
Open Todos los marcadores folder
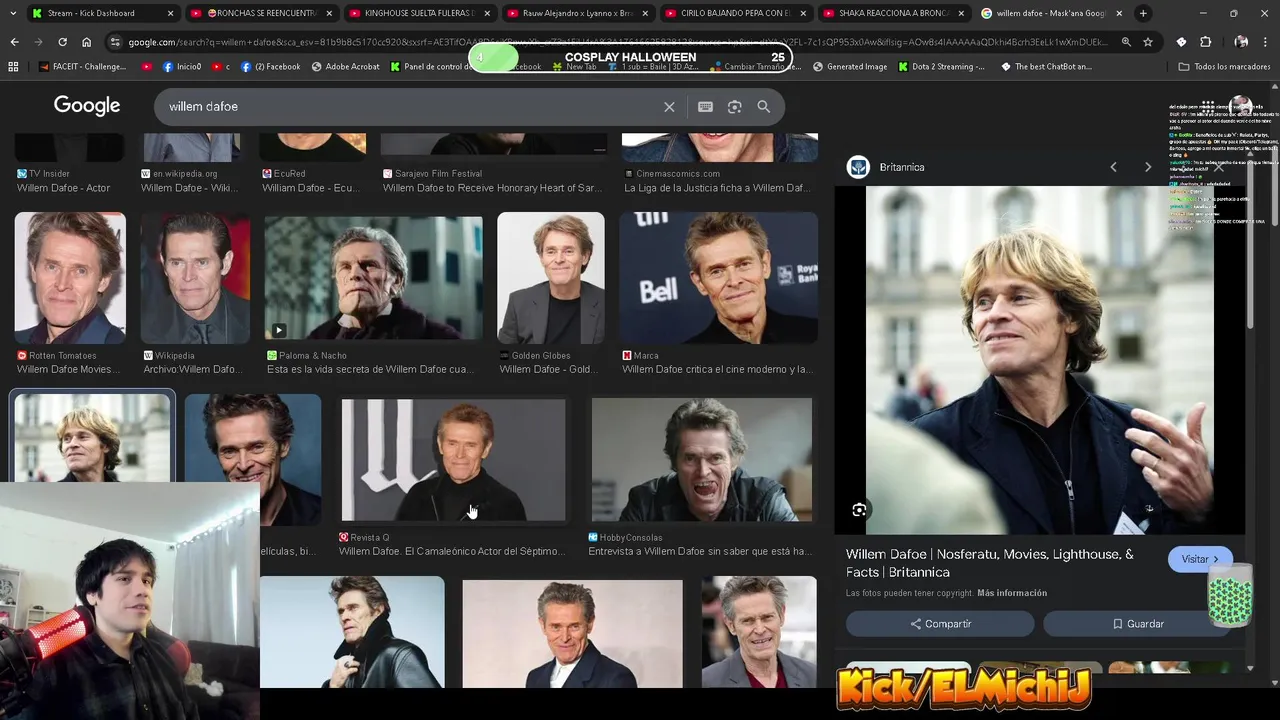1224,67
